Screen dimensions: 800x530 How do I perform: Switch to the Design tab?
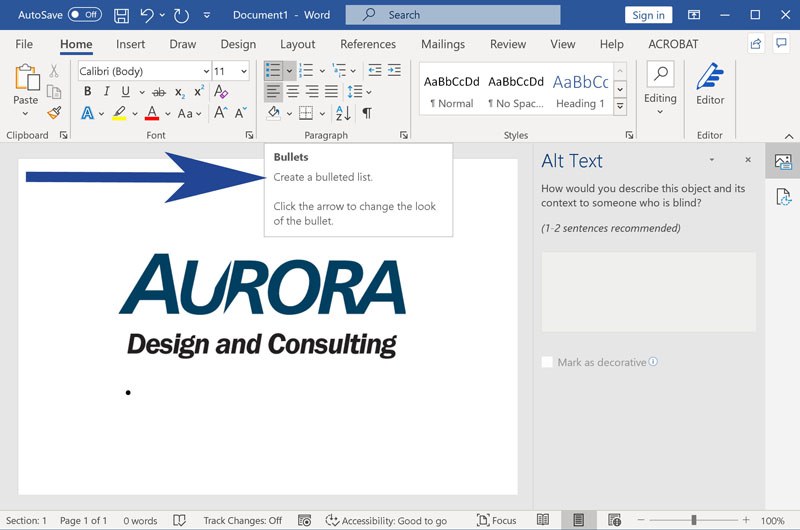coord(238,44)
